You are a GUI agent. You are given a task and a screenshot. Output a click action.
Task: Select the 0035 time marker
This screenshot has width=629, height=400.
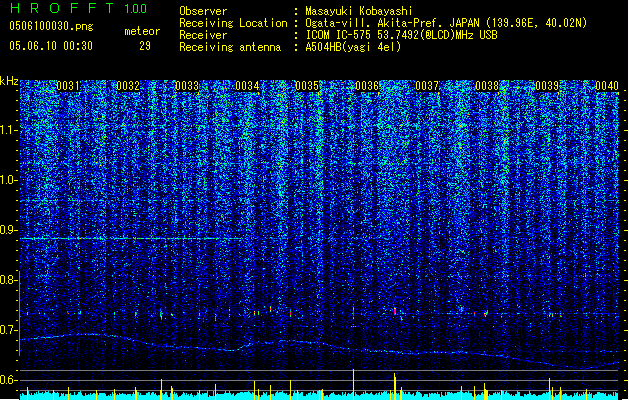(307, 86)
